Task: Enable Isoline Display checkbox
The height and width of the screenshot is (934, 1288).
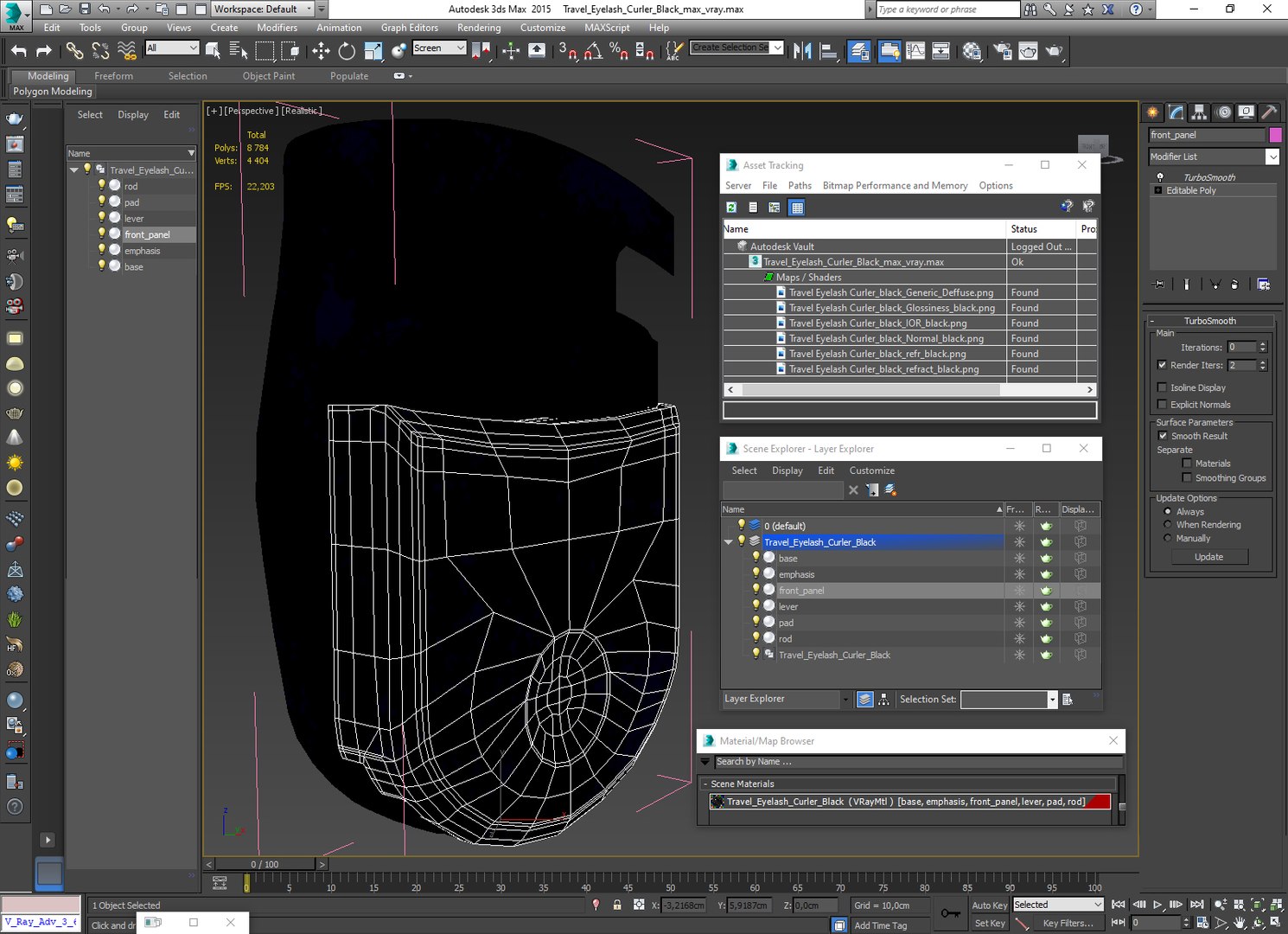Action: pyautogui.click(x=1162, y=387)
